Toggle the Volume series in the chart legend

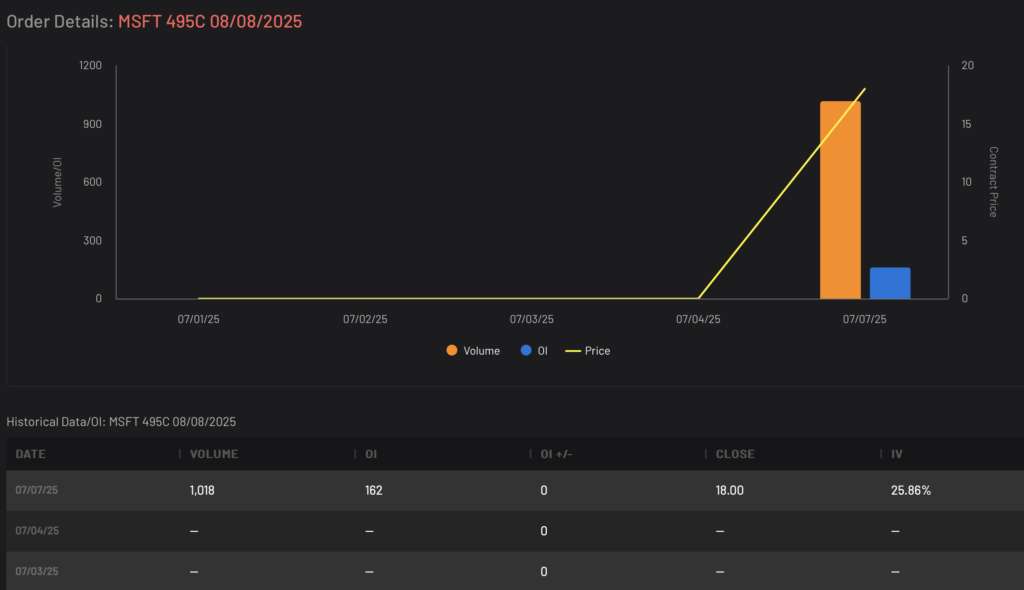473,351
